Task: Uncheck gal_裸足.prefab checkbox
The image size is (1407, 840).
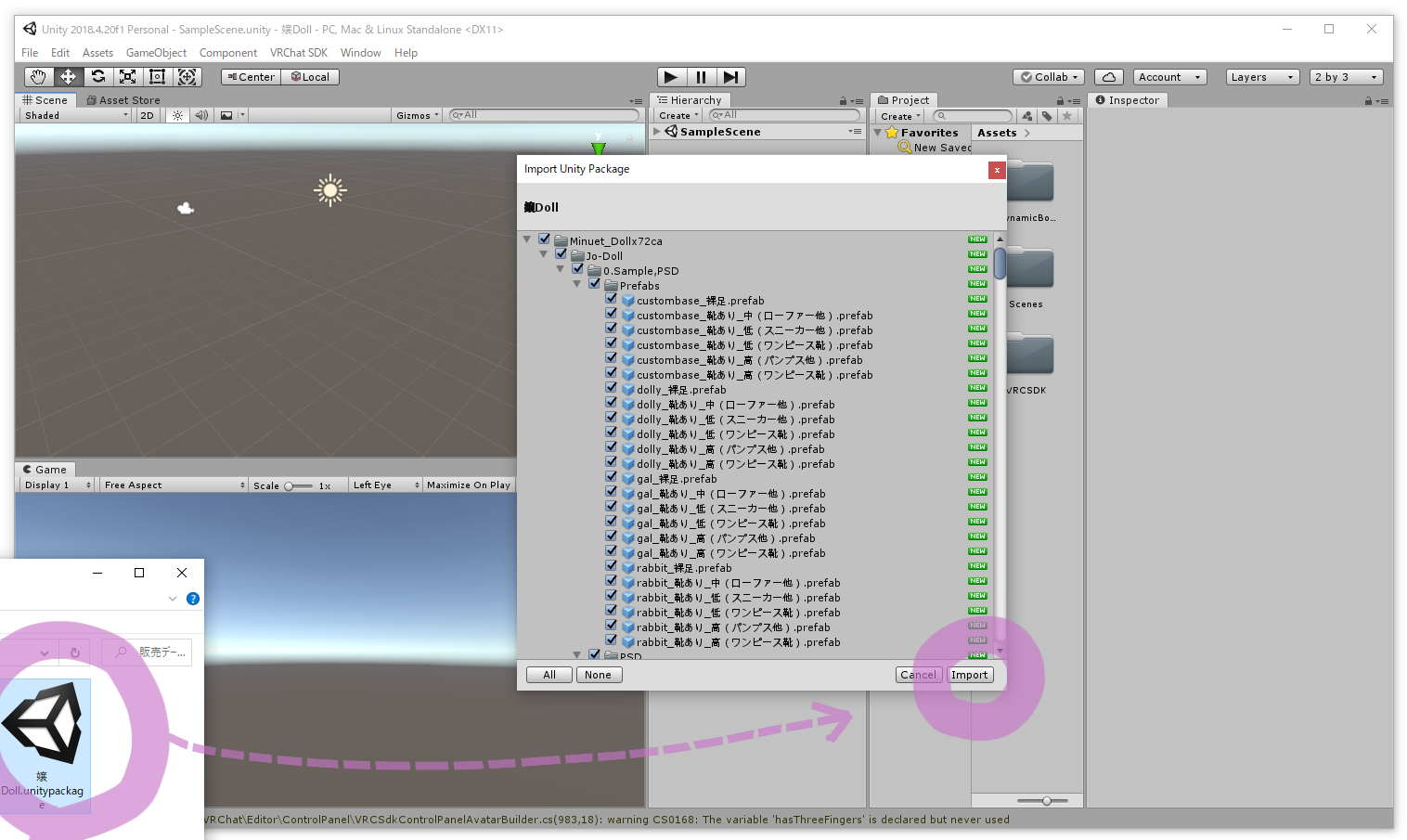Action: tap(612, 476)
